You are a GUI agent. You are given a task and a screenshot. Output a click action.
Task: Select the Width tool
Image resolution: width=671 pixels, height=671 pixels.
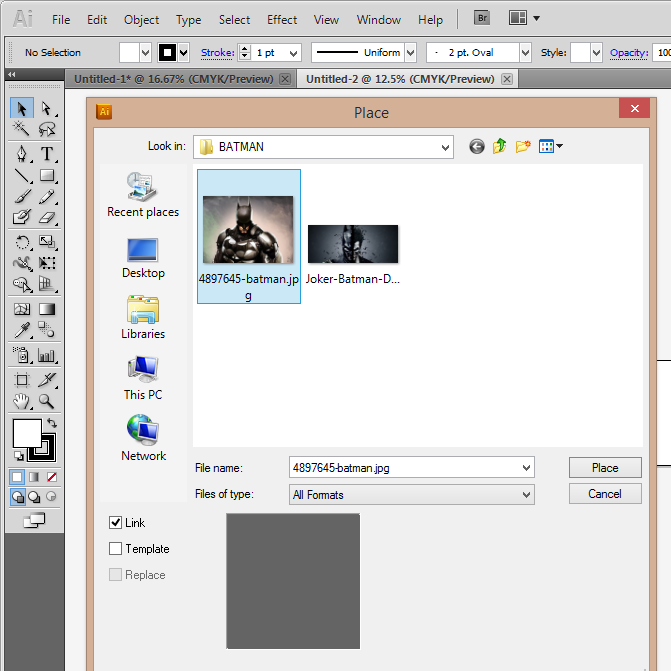(x=22, y=263)
